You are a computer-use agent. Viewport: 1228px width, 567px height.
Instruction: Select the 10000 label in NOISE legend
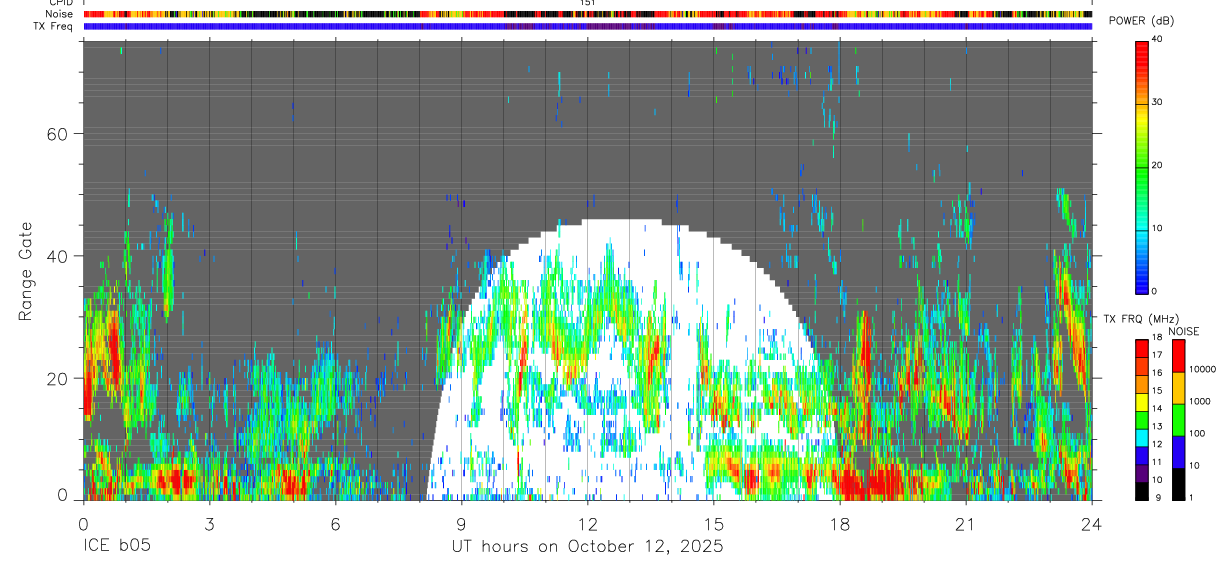pyautogui.click(x=1201, y=369)
